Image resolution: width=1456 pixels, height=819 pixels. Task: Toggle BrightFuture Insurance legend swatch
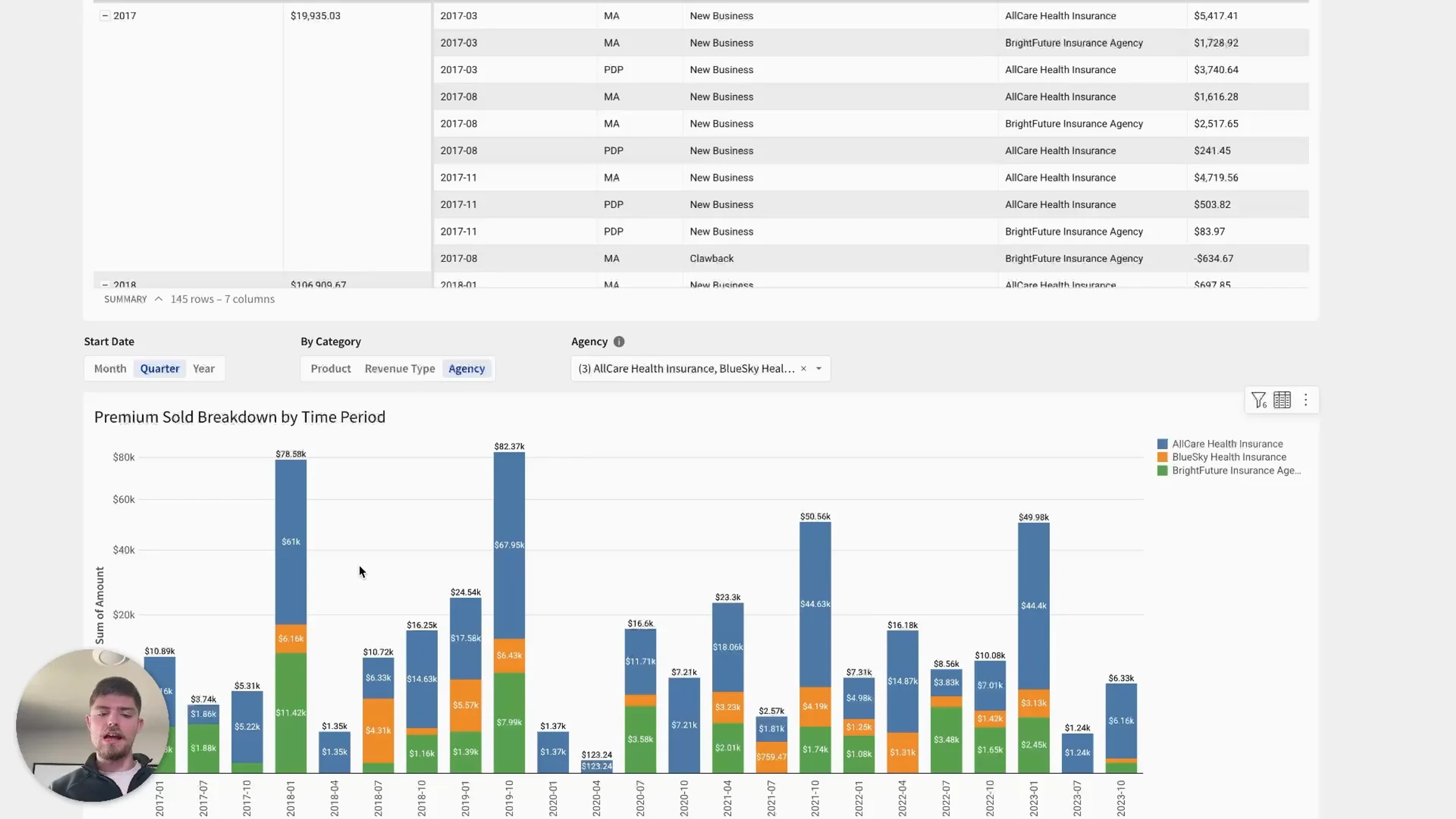[1162, 470]
